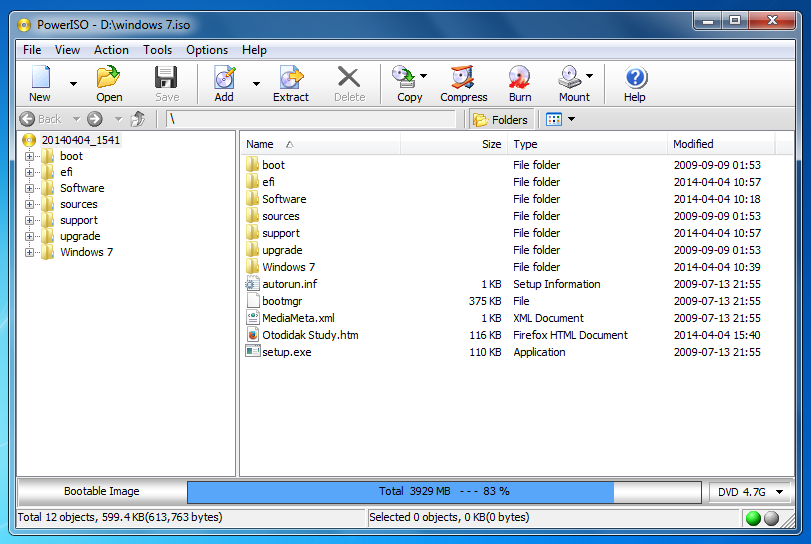This screenshot has height=544, width=811.
Task: Click the total capacity progress bar
Action: 444,492
